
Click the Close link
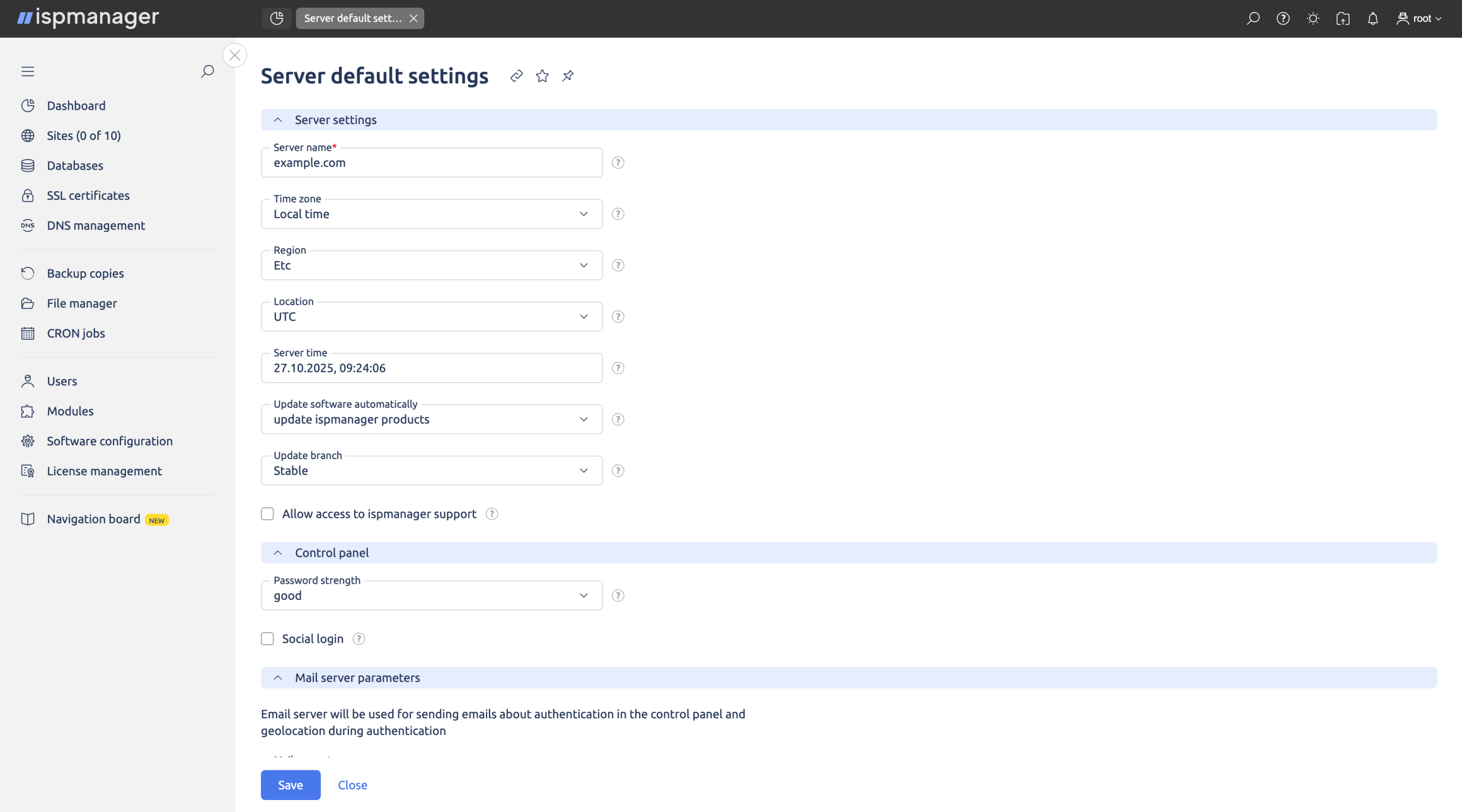coord(352,785)
